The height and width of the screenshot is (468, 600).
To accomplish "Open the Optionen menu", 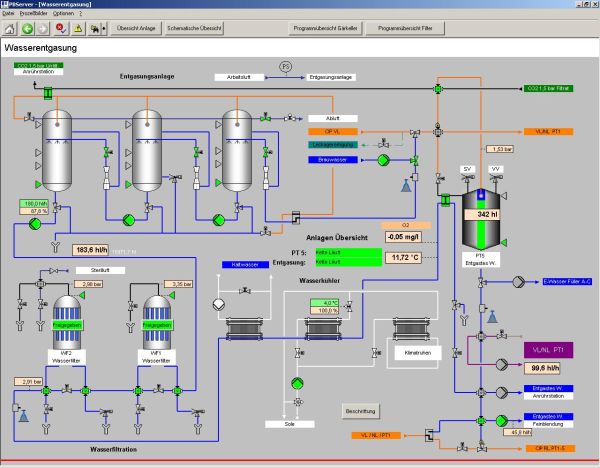I will coord(65,13).
